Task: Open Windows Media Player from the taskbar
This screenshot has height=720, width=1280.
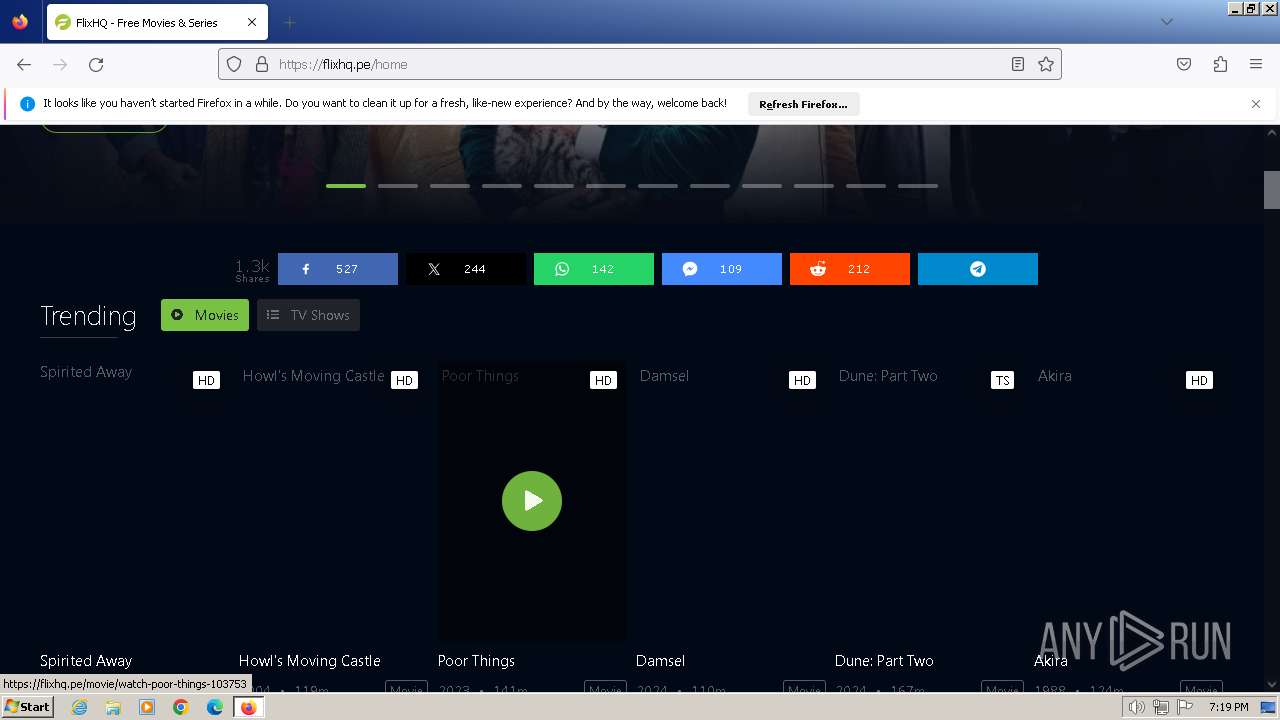Action: [147, 707]
